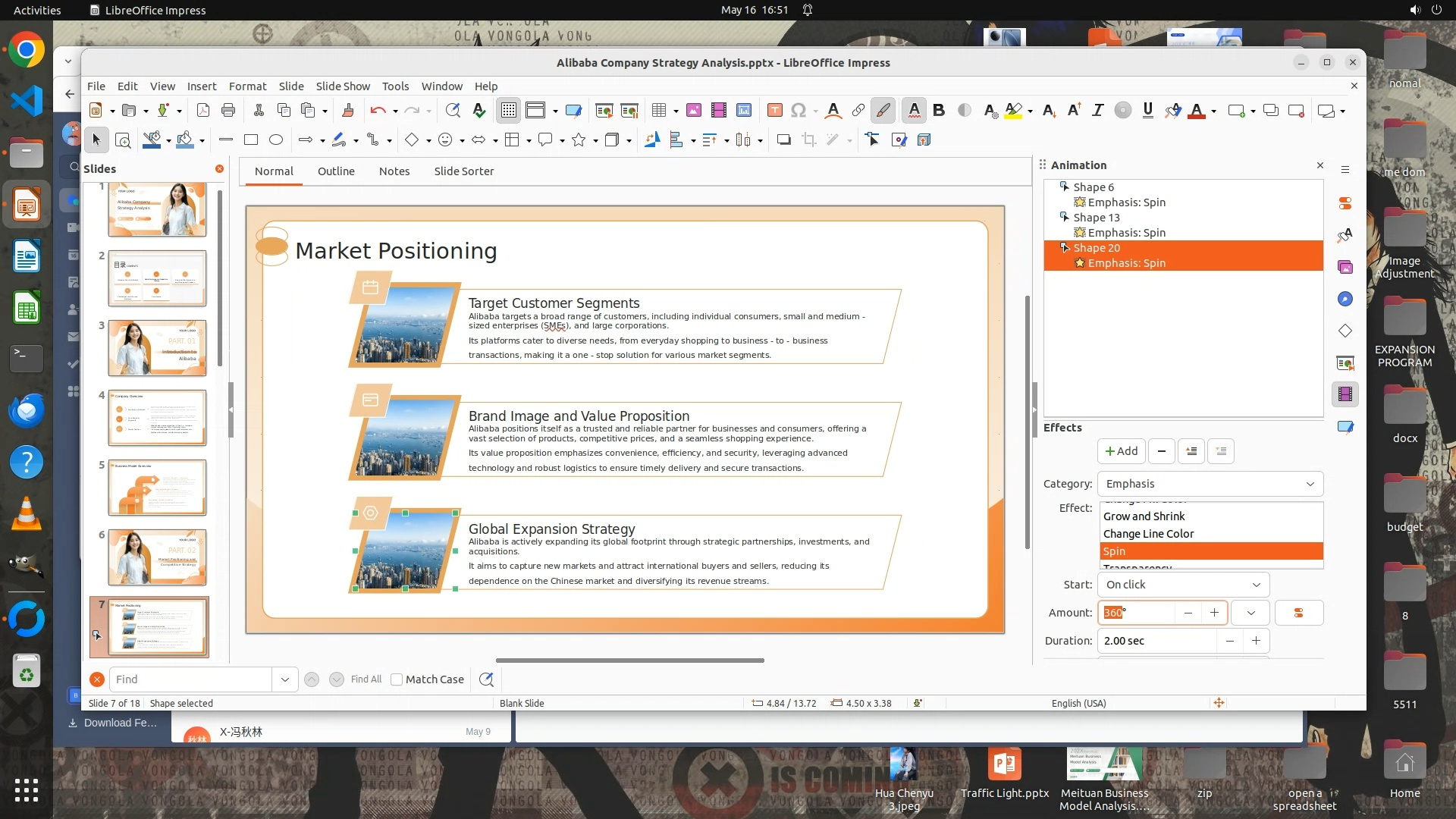Select the Ellipse drawing tool

pyautogui.click(x=276, y=140)
